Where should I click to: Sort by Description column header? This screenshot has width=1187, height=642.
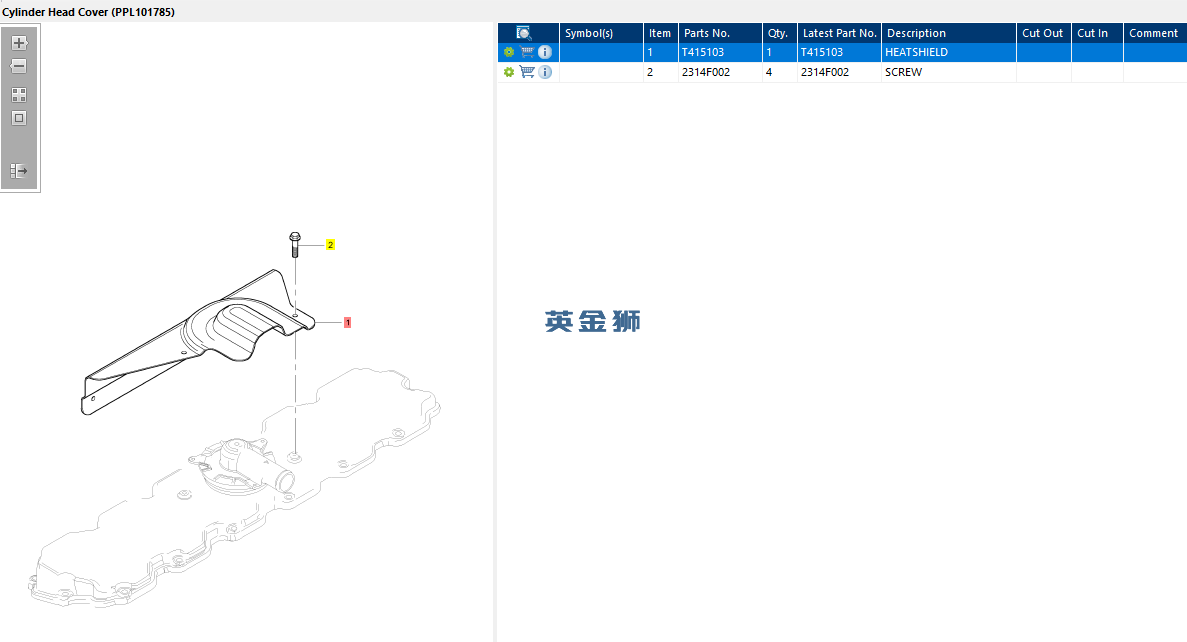949,33
